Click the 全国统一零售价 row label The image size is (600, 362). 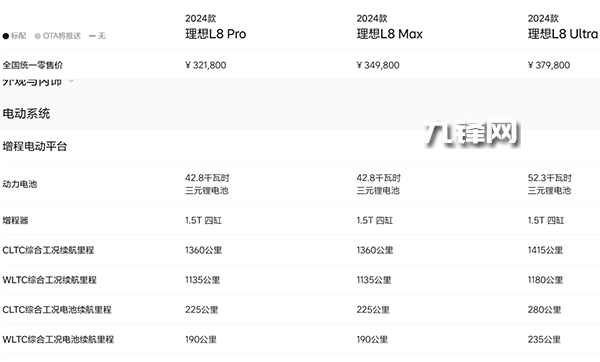pyautogui.click(x=33, y=65)
